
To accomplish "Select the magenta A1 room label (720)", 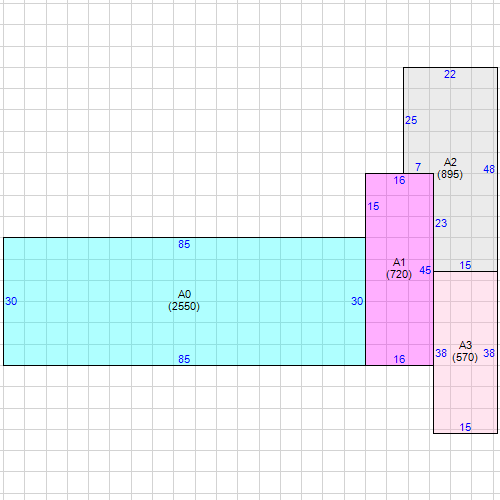I will tap(399, 268).
